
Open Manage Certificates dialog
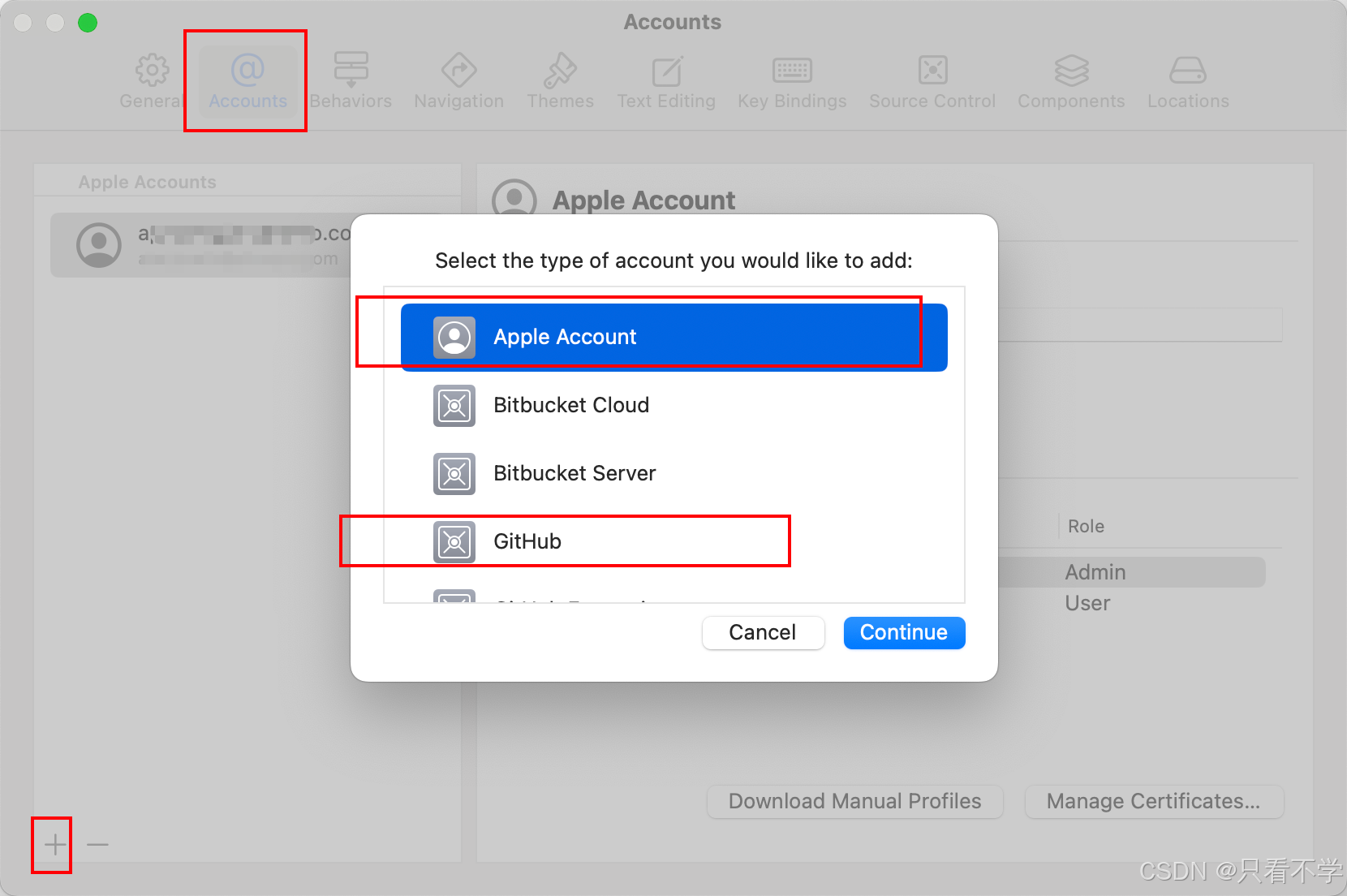(1154, 802)
